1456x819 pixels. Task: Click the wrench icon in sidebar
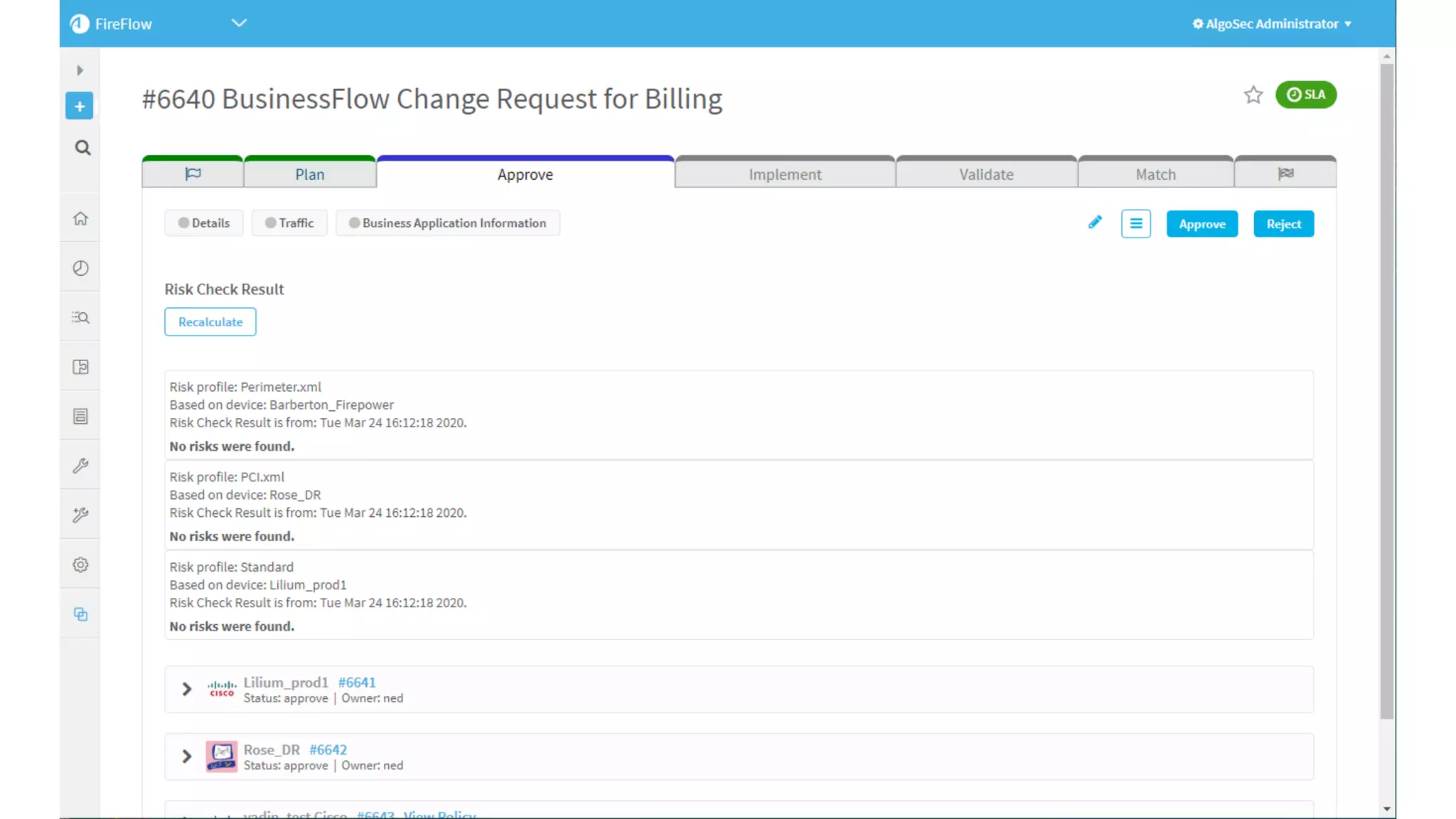80,466
